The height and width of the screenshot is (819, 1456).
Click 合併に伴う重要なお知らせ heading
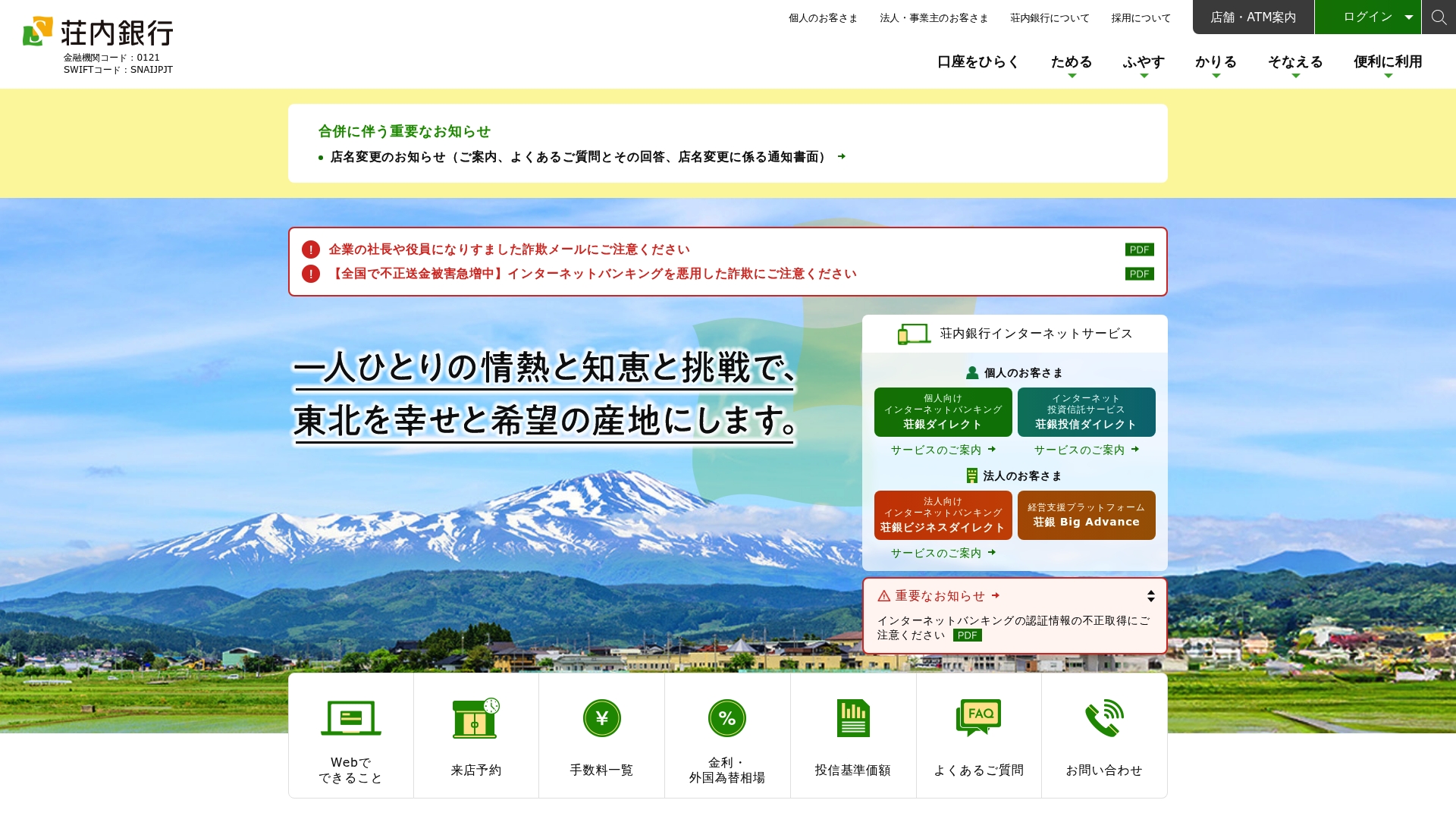(x=404, y=131)
